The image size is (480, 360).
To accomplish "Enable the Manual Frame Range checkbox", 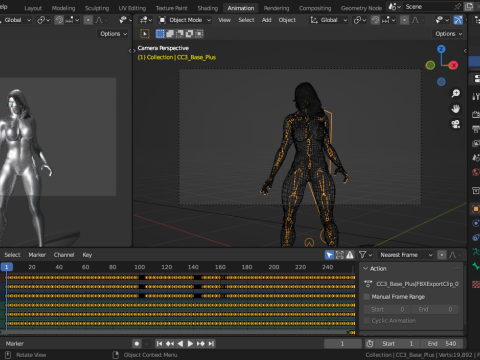I will pos(367,297).
